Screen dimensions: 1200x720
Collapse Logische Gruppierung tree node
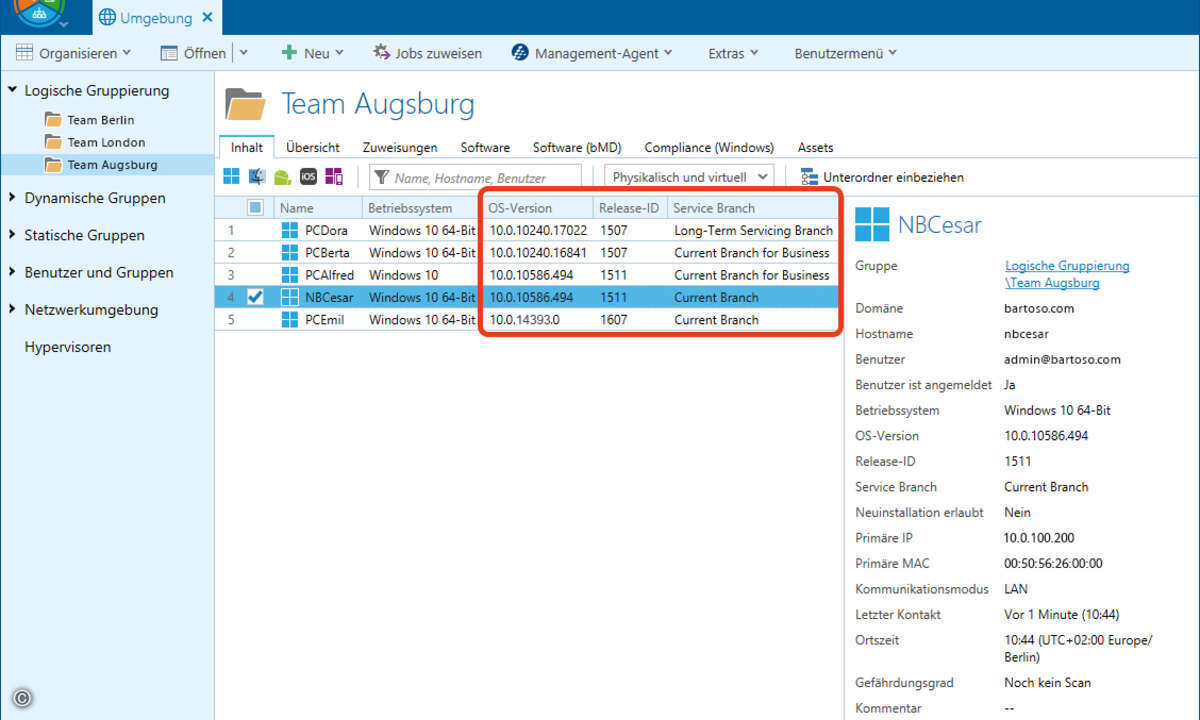pos(13,90)
